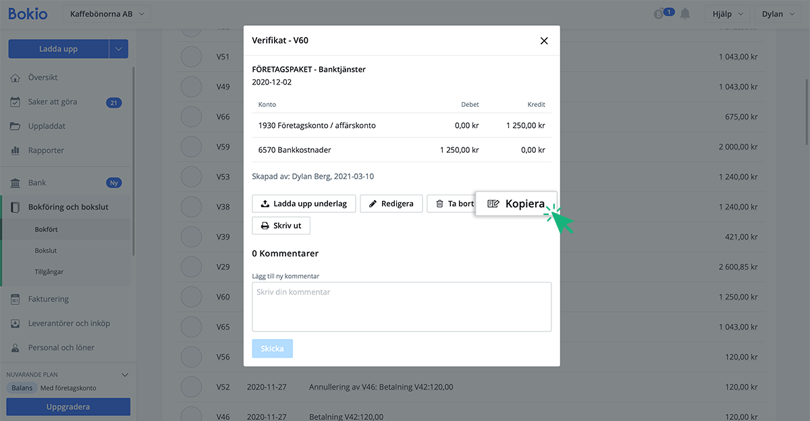Open Tillgångar submenu item

(x=50, y=271)
